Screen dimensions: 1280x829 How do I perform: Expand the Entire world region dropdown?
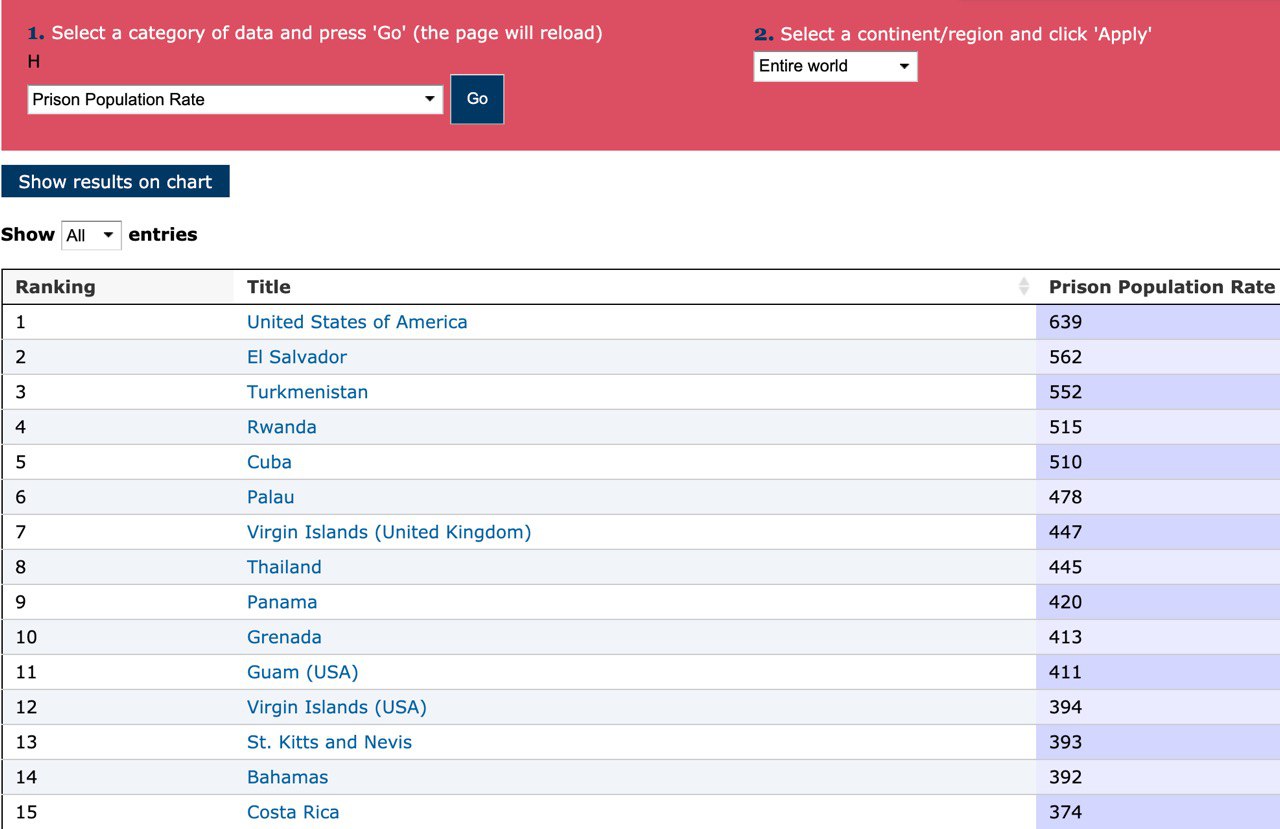(x=834, y=66)
